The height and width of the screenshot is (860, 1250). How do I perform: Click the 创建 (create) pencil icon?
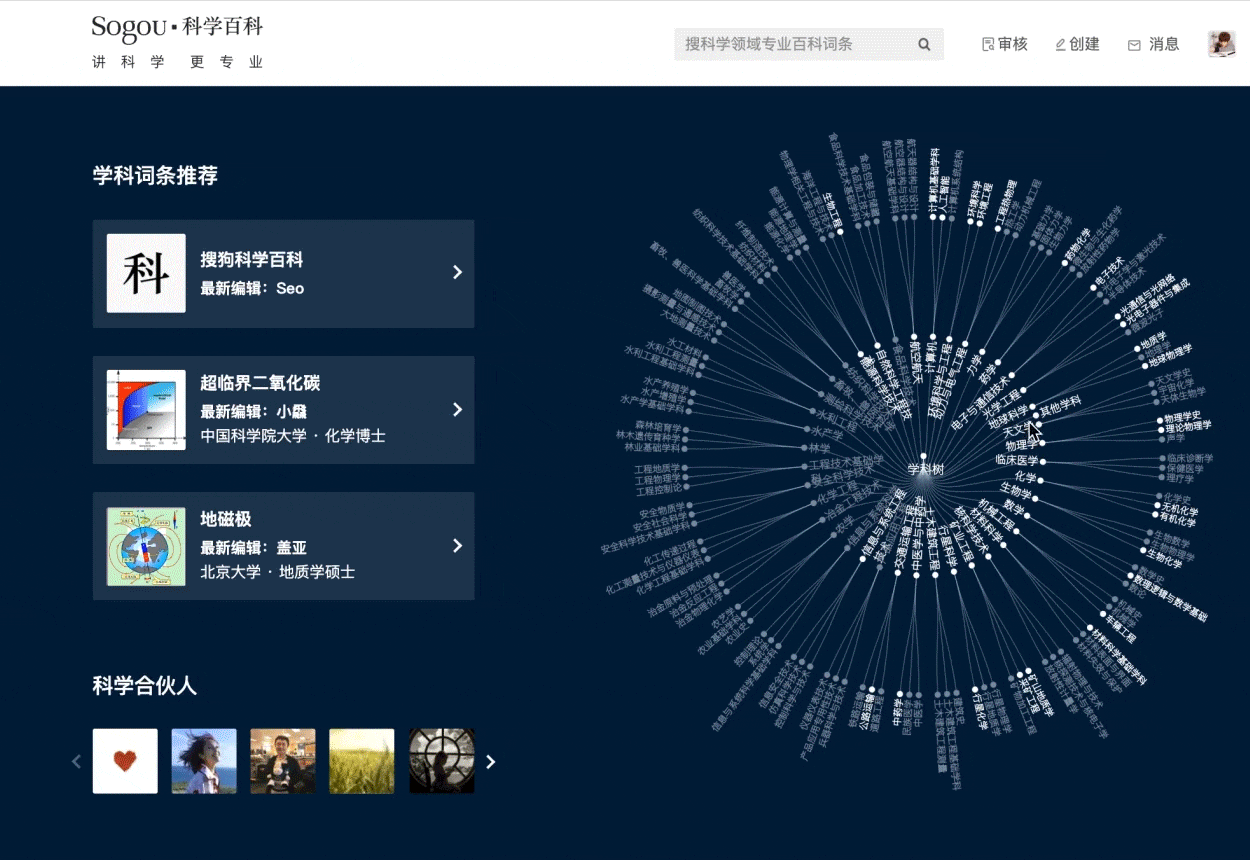click(1058, 44)
